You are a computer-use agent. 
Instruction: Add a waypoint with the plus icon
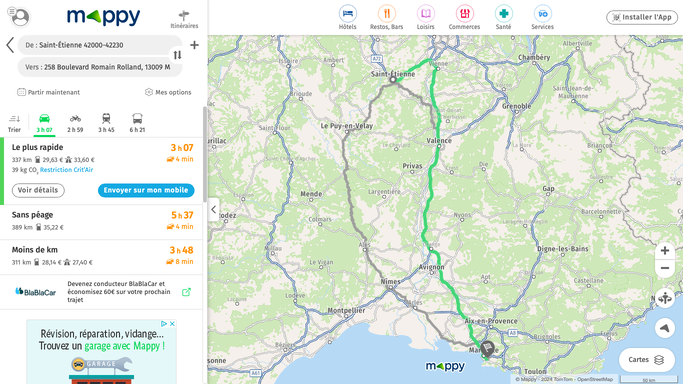[194, 45]
